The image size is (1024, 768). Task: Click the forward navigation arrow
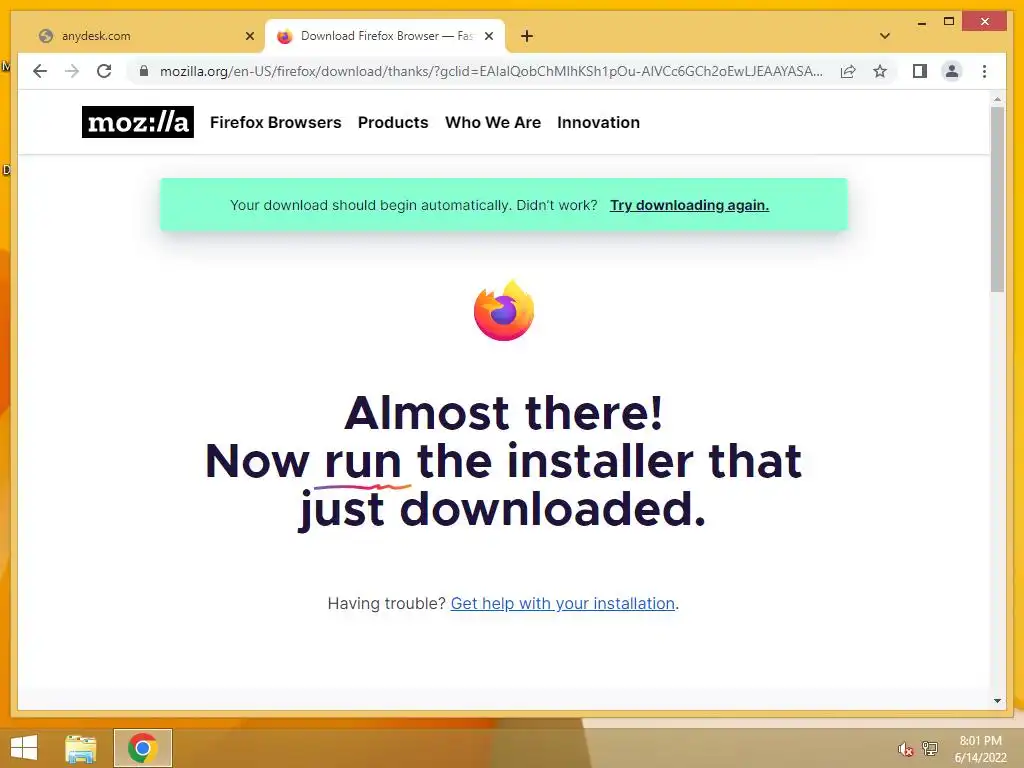point(72,71)
